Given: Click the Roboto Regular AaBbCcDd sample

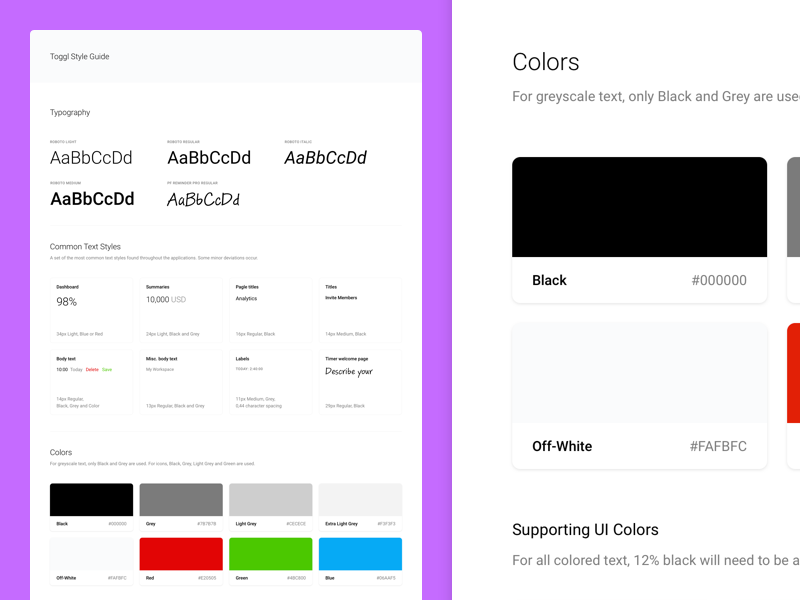Looking at the screenshot, I should coord(209,158).
